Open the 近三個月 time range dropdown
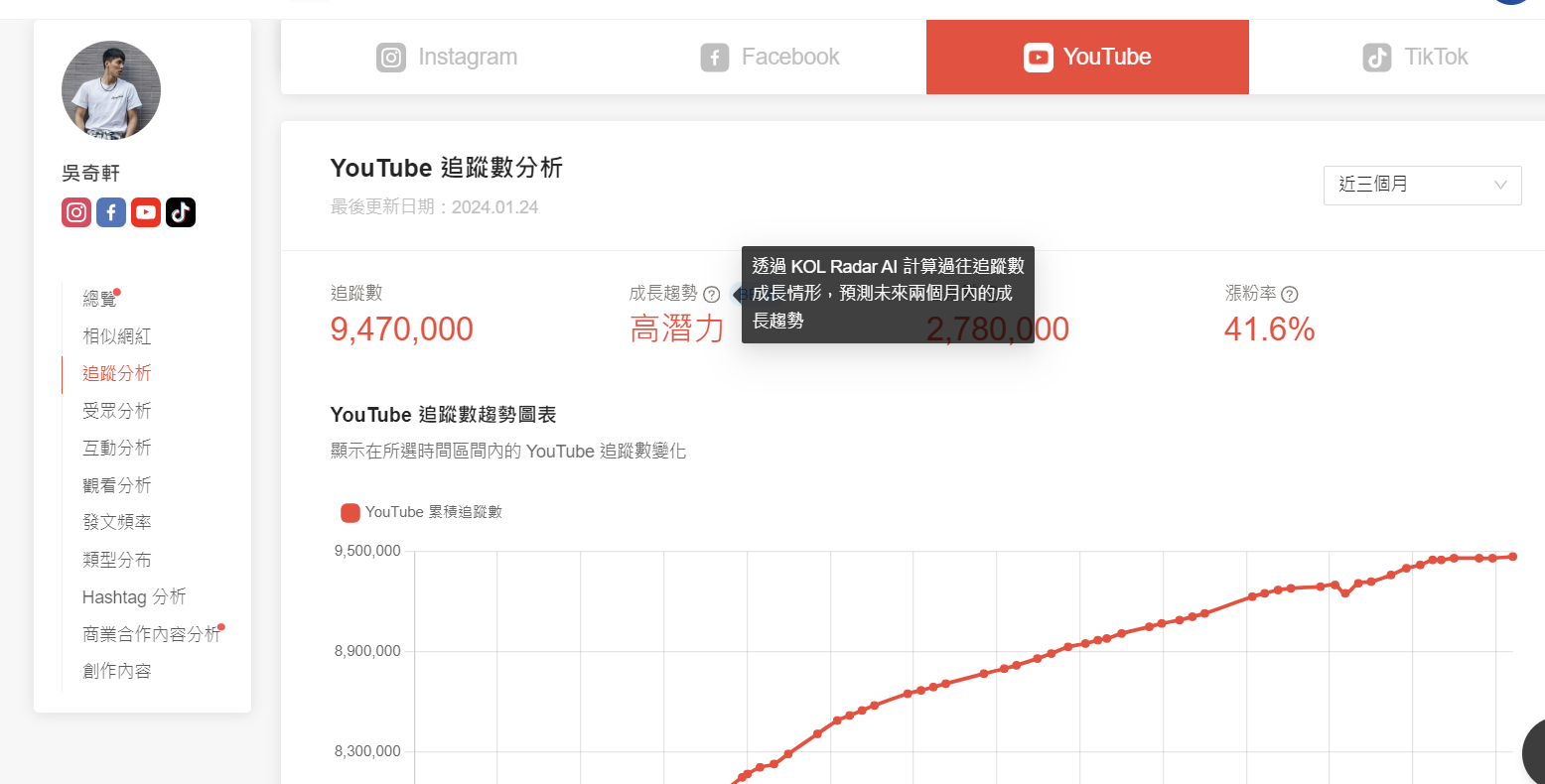 pos(1422,186)
